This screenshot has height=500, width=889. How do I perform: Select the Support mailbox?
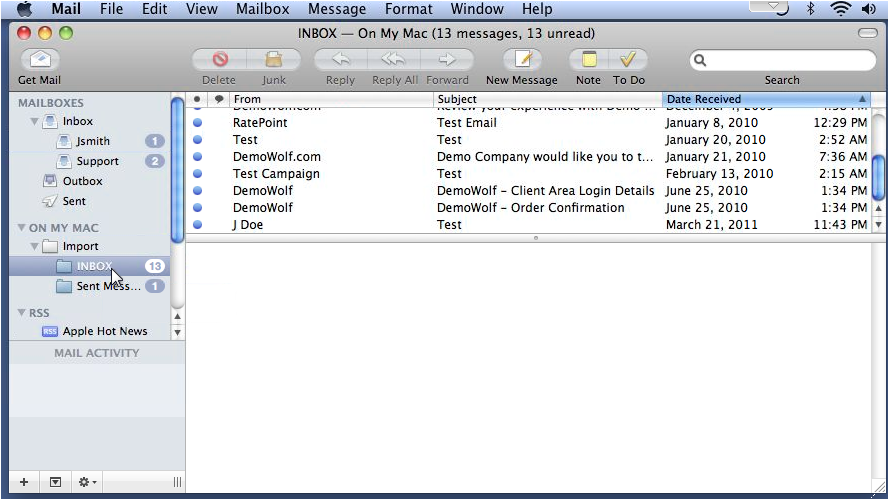pyautogui.click(x=97, y=161)
